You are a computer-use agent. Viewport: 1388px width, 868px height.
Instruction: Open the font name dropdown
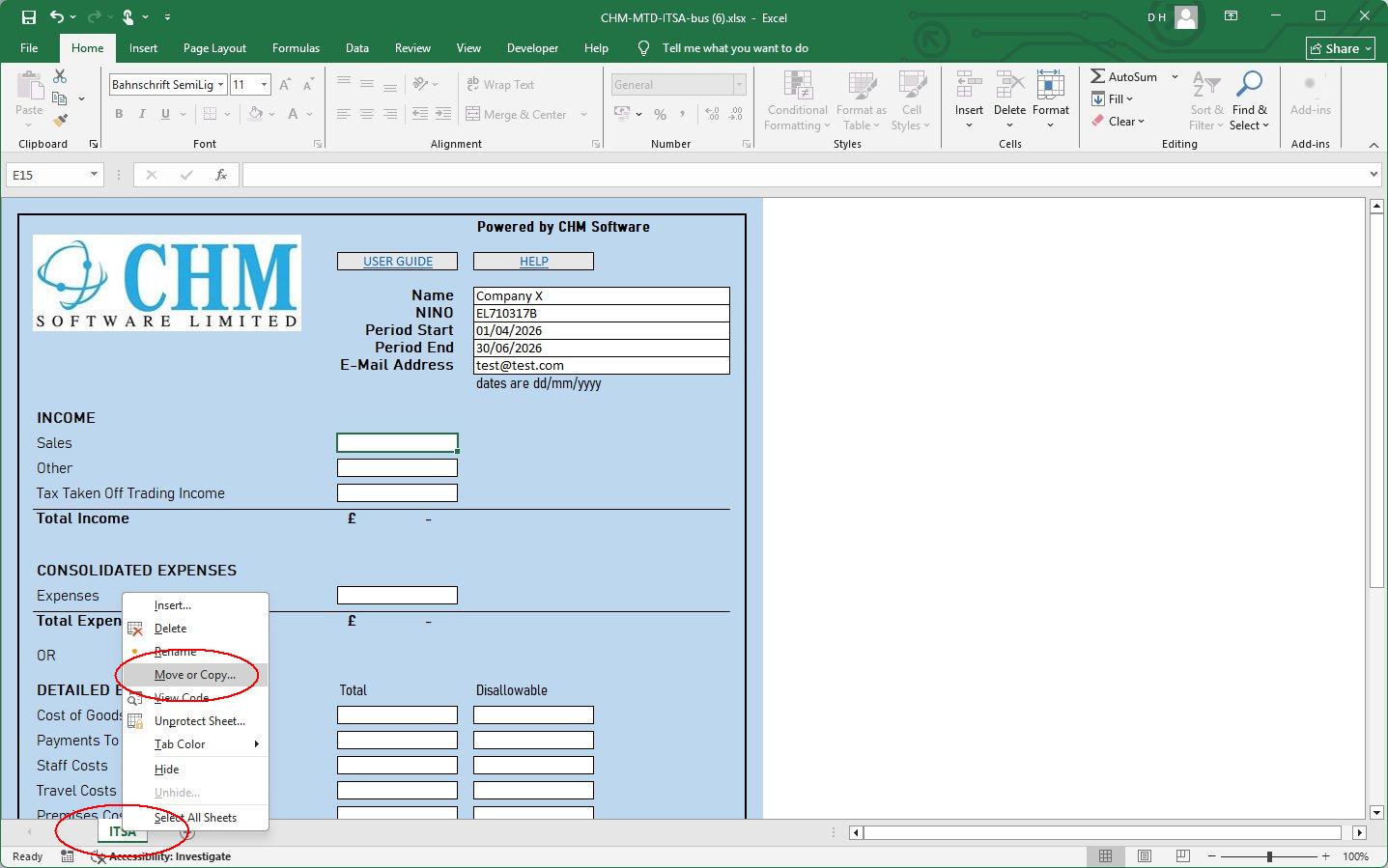[x=220, y=85]
